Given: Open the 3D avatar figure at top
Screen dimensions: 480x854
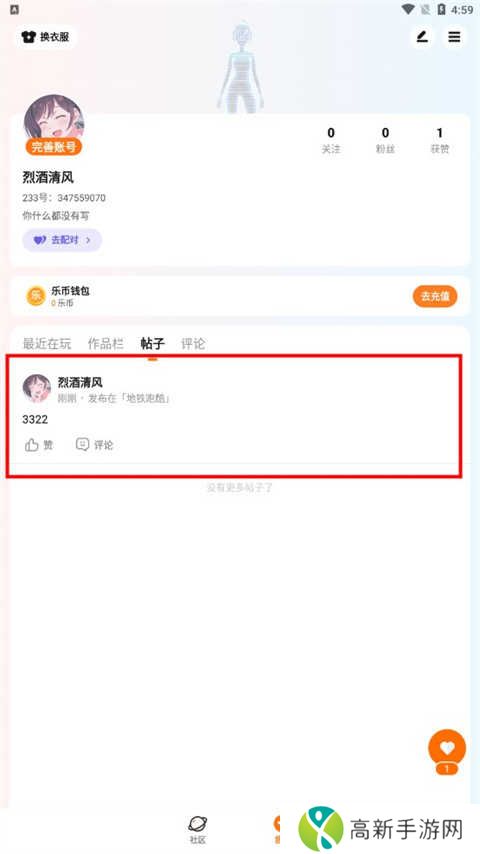Looking at the screenshot, I should click(x=240, y=68).
